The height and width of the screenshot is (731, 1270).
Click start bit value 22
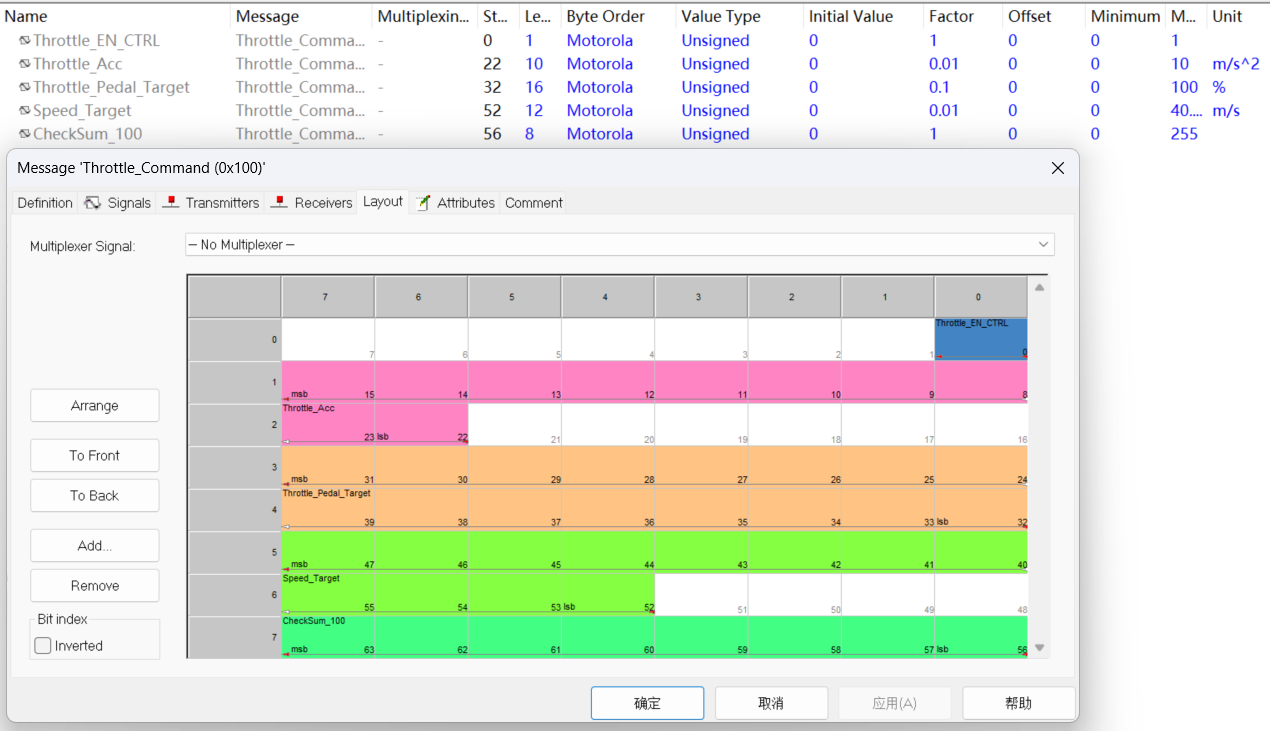coord(492,64)
